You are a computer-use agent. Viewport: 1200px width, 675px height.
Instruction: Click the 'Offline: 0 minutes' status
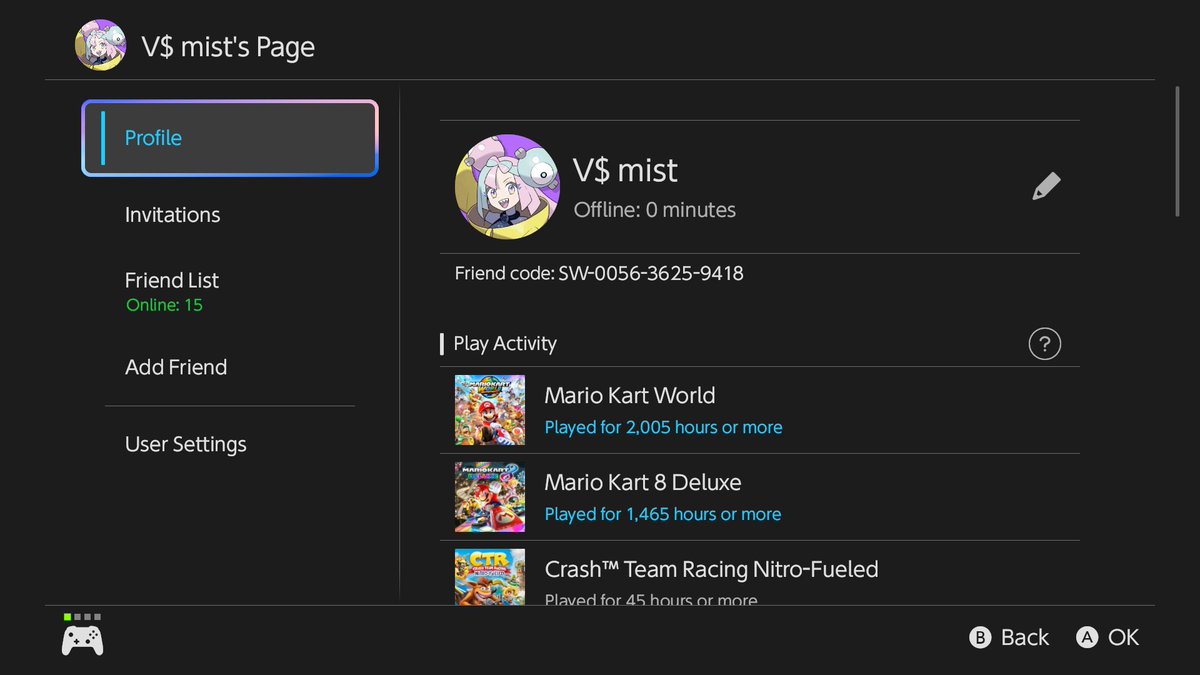655,210
